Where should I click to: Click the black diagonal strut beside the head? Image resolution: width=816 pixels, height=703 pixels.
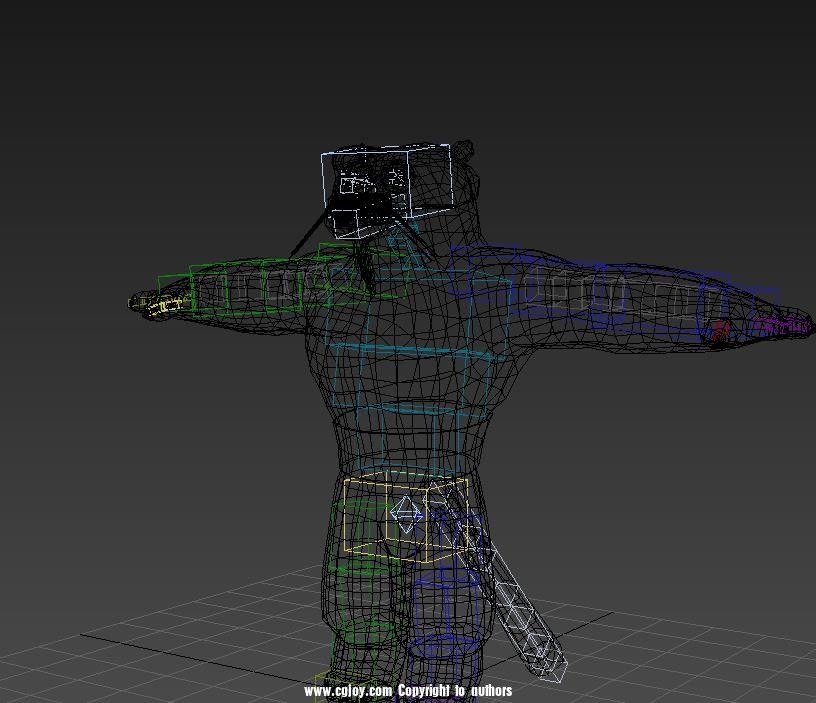click(x=307, y=235)
